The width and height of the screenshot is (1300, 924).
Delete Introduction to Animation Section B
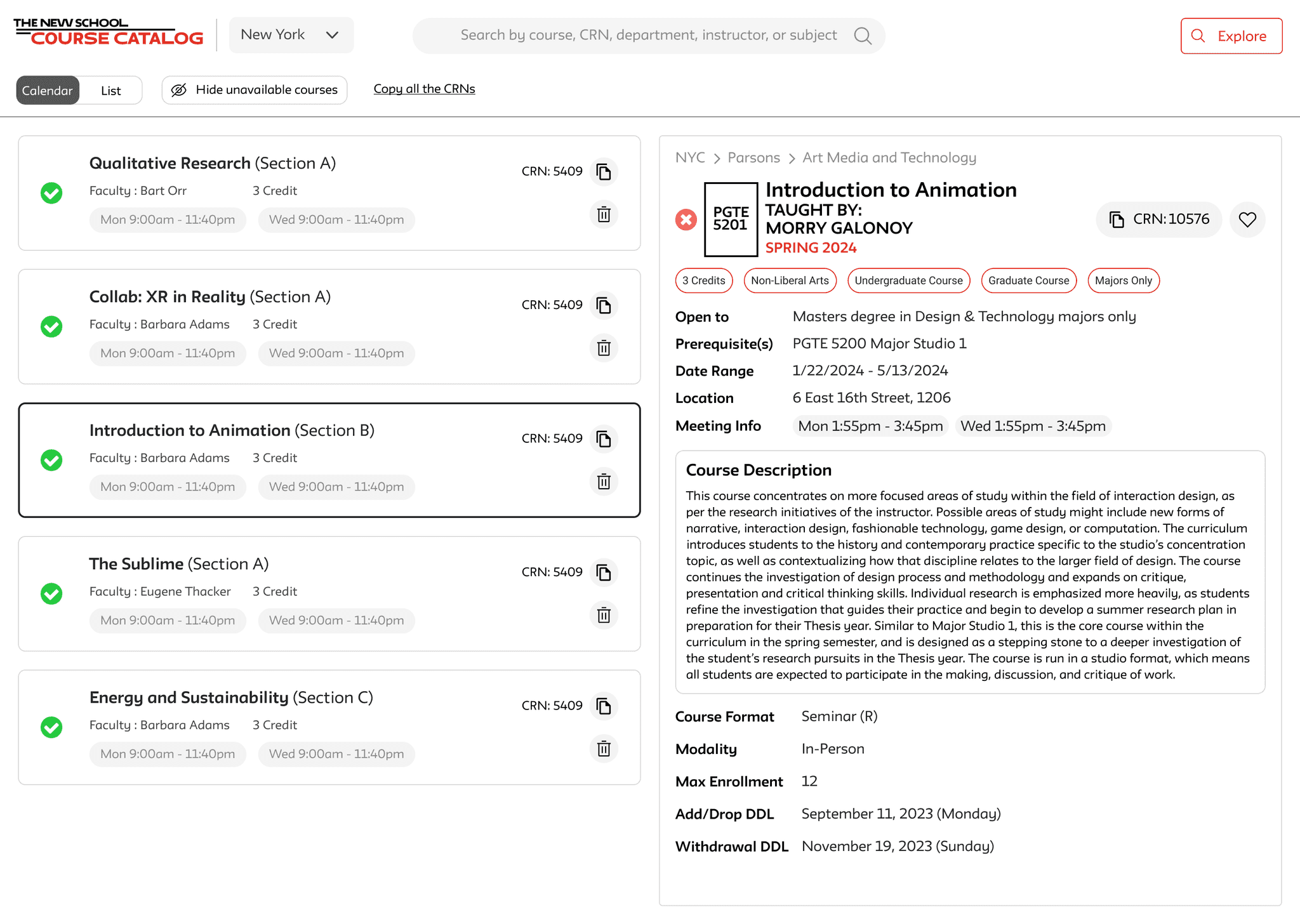pos(604,482)
